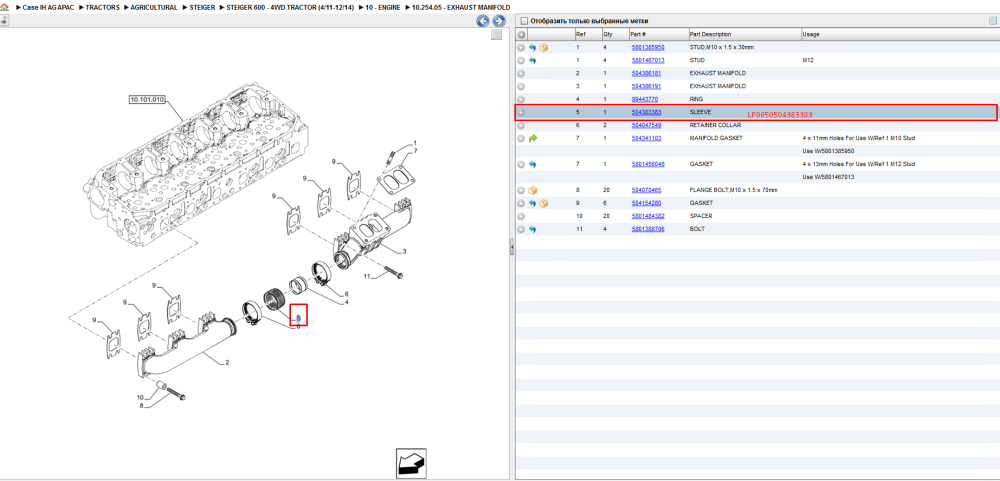Add part 504386181 with its circle icon
The image size is (1000, 481).
pos(521,73)
